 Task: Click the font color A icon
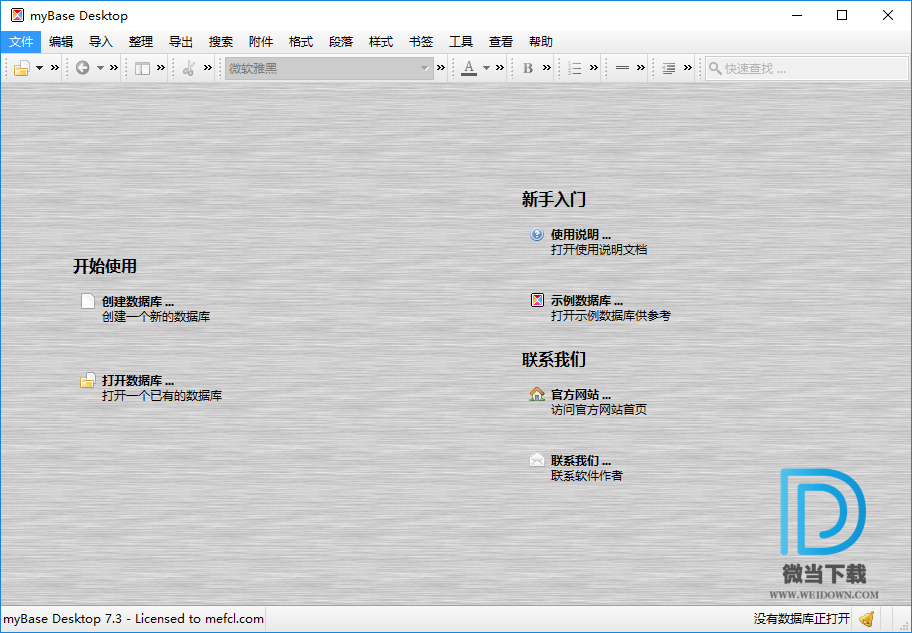tap(469, 68)
